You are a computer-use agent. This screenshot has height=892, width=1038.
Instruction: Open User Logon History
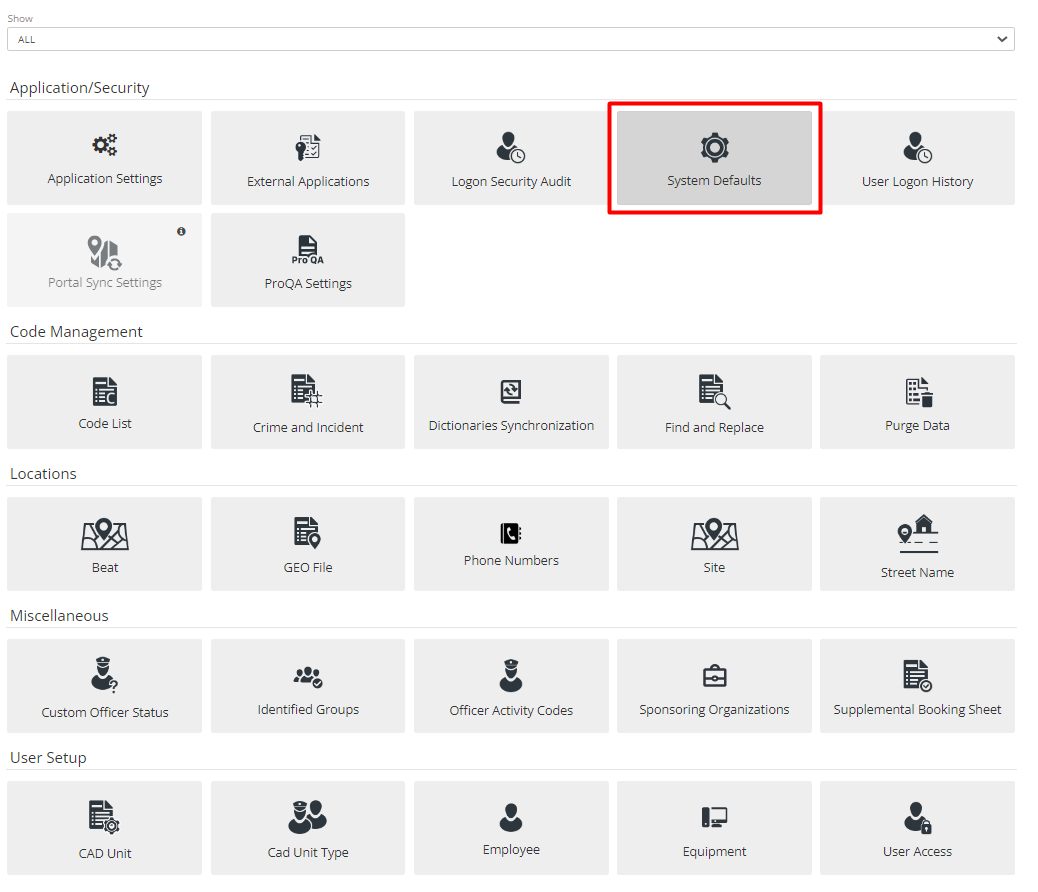pos(917,157)
